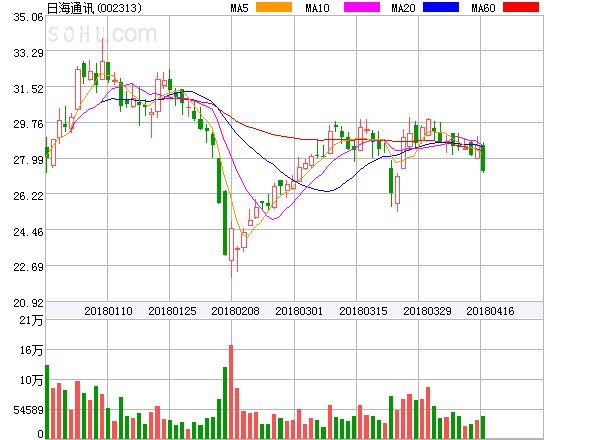Screen dimensions: 600x440
Task: Click the 33.29 price axis label
Action: click(29, 53)
